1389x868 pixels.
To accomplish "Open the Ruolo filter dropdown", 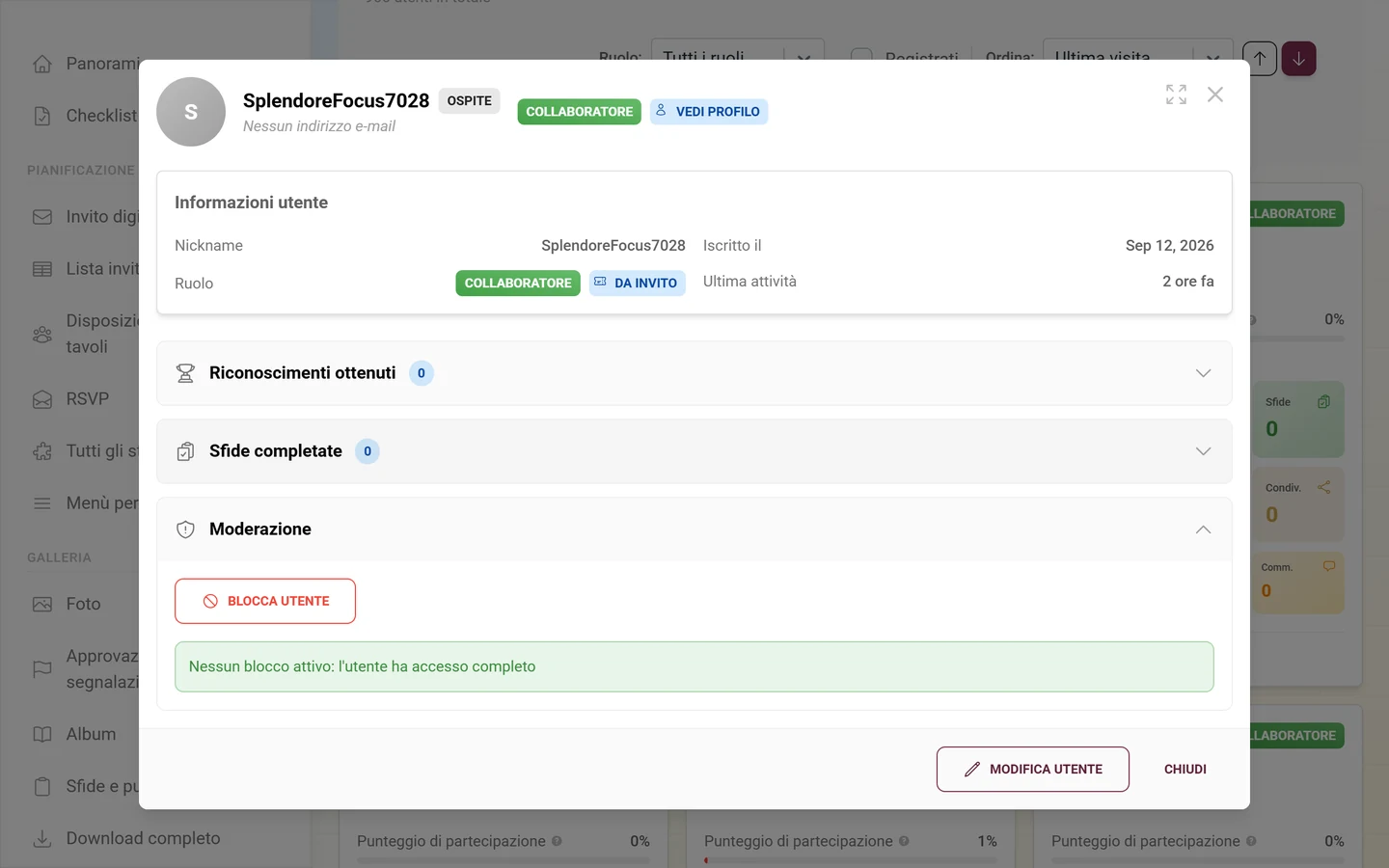I will (738, 57).
